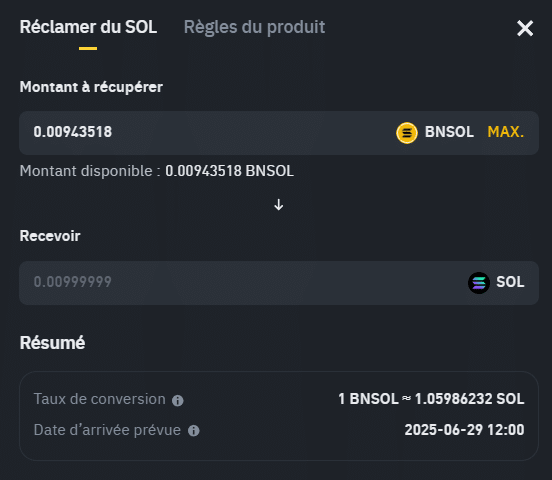
Task: Switch to the Règles du produit tab
Action: pyautogui.click(x=254, y=27)
